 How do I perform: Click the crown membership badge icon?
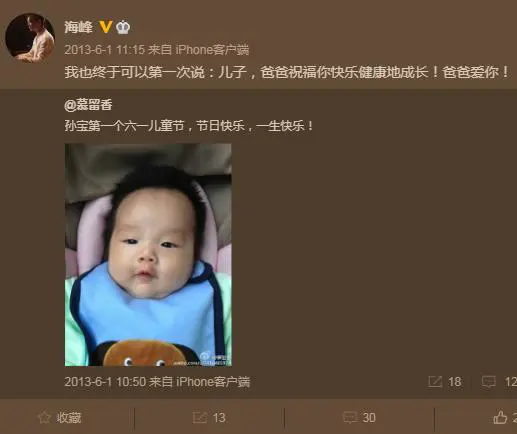123,27
